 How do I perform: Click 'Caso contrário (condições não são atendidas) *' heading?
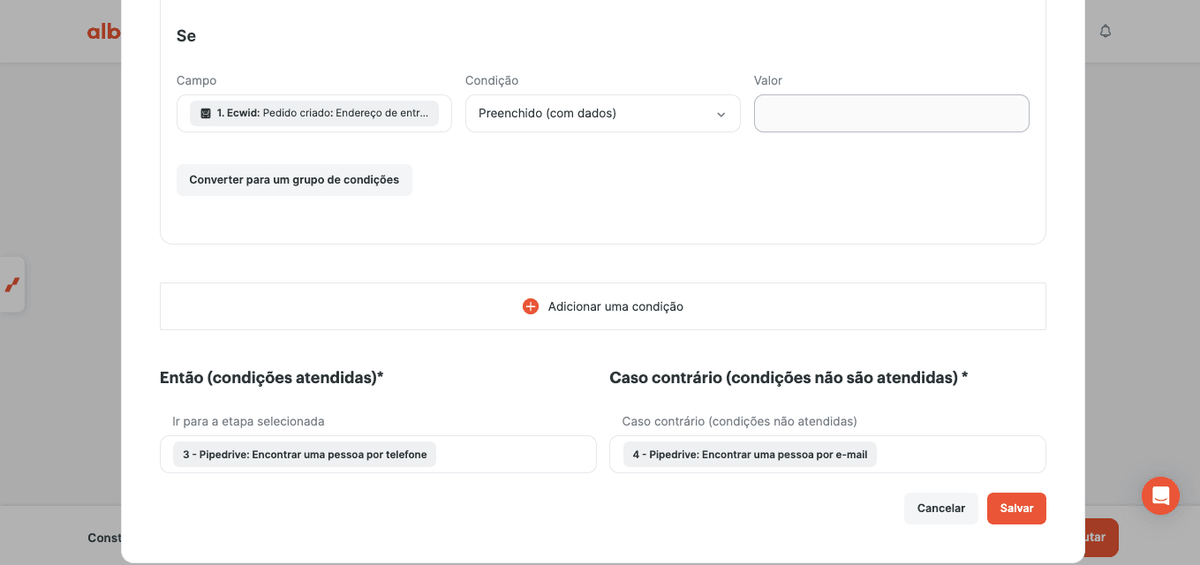788,377
